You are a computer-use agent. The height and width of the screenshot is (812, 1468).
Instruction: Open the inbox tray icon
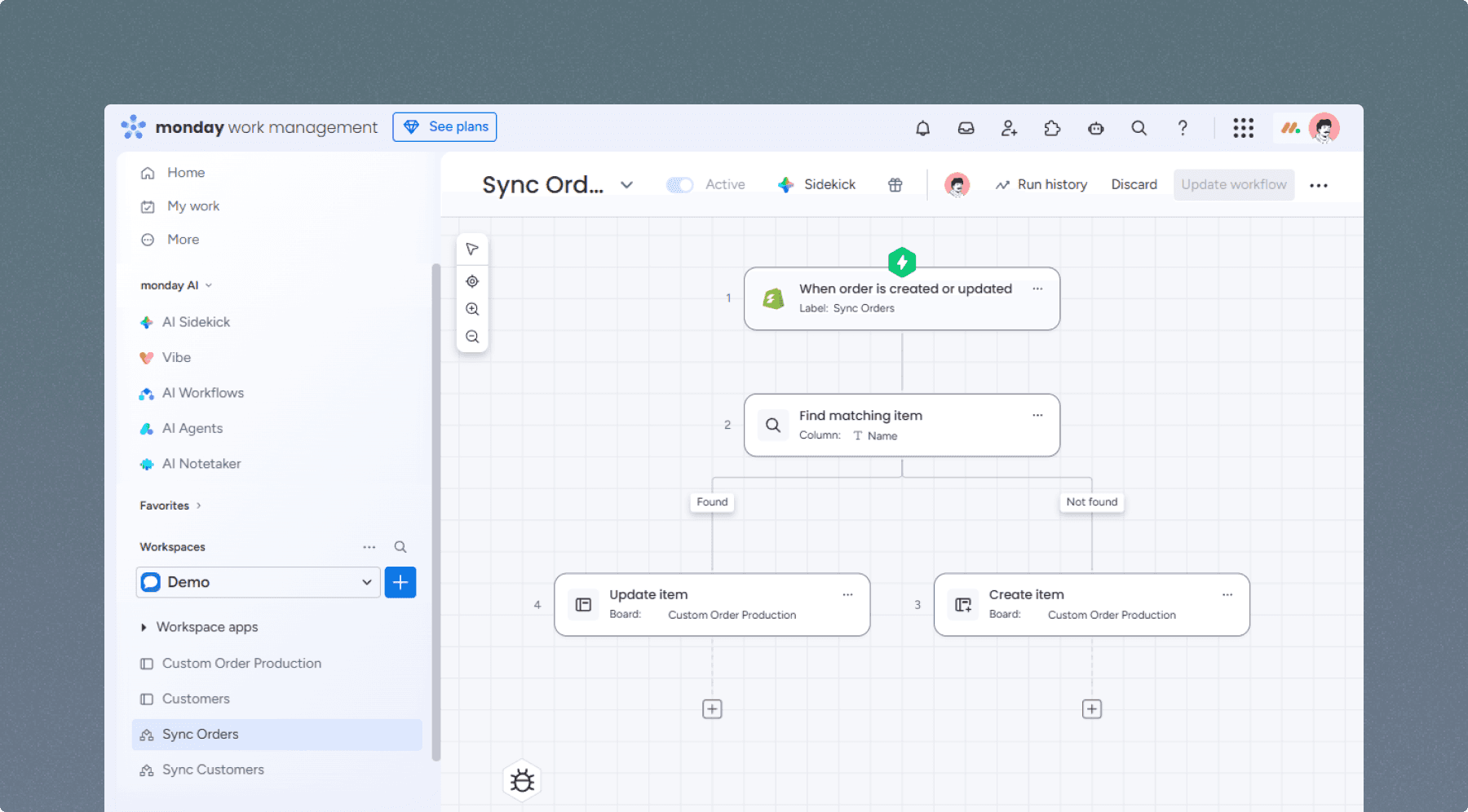pyautogui.click(x=966, y=128)
